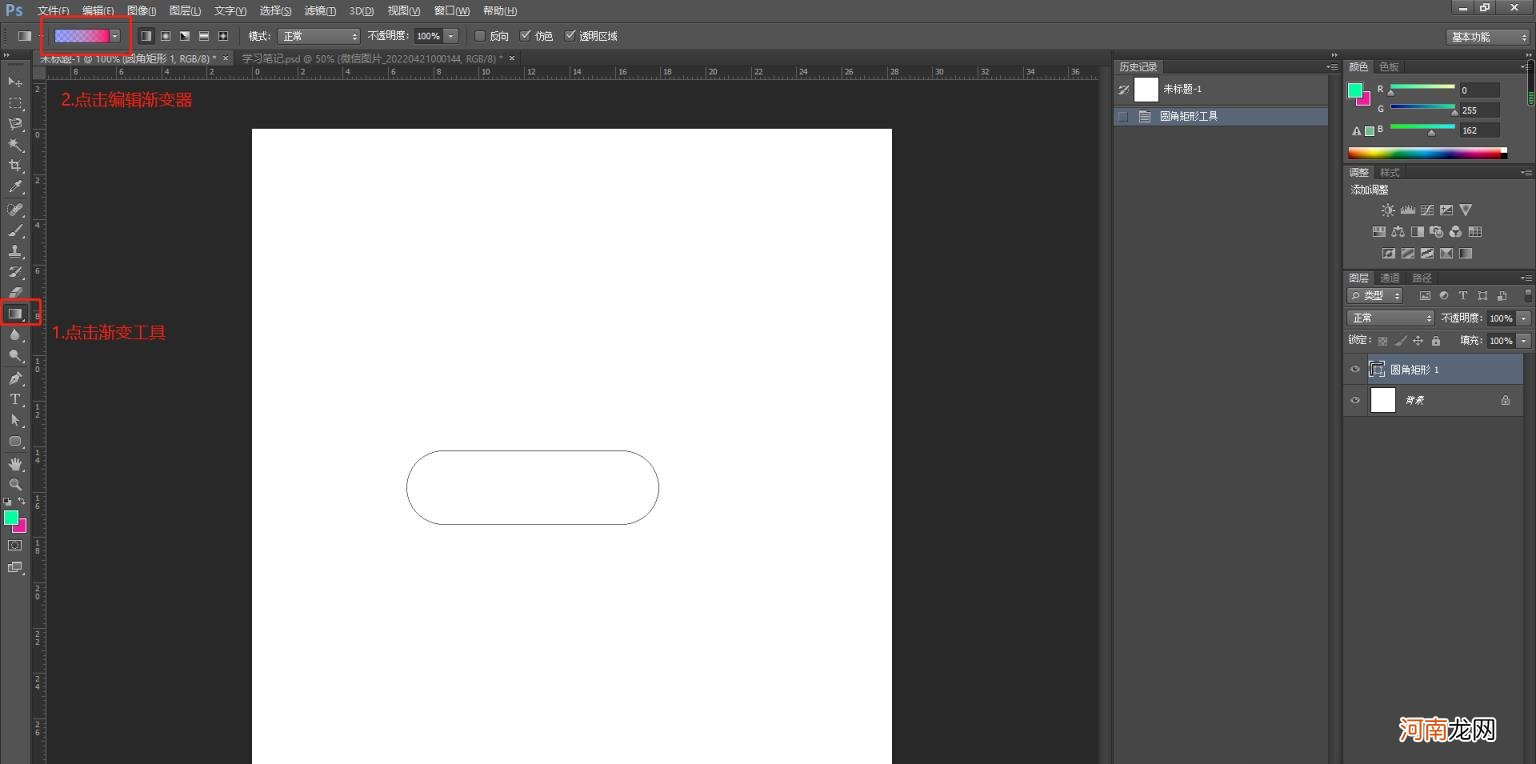Viewport: 1536px width, 764px height.
Task: Select the Dodge tool
Action: click(15, 356)
